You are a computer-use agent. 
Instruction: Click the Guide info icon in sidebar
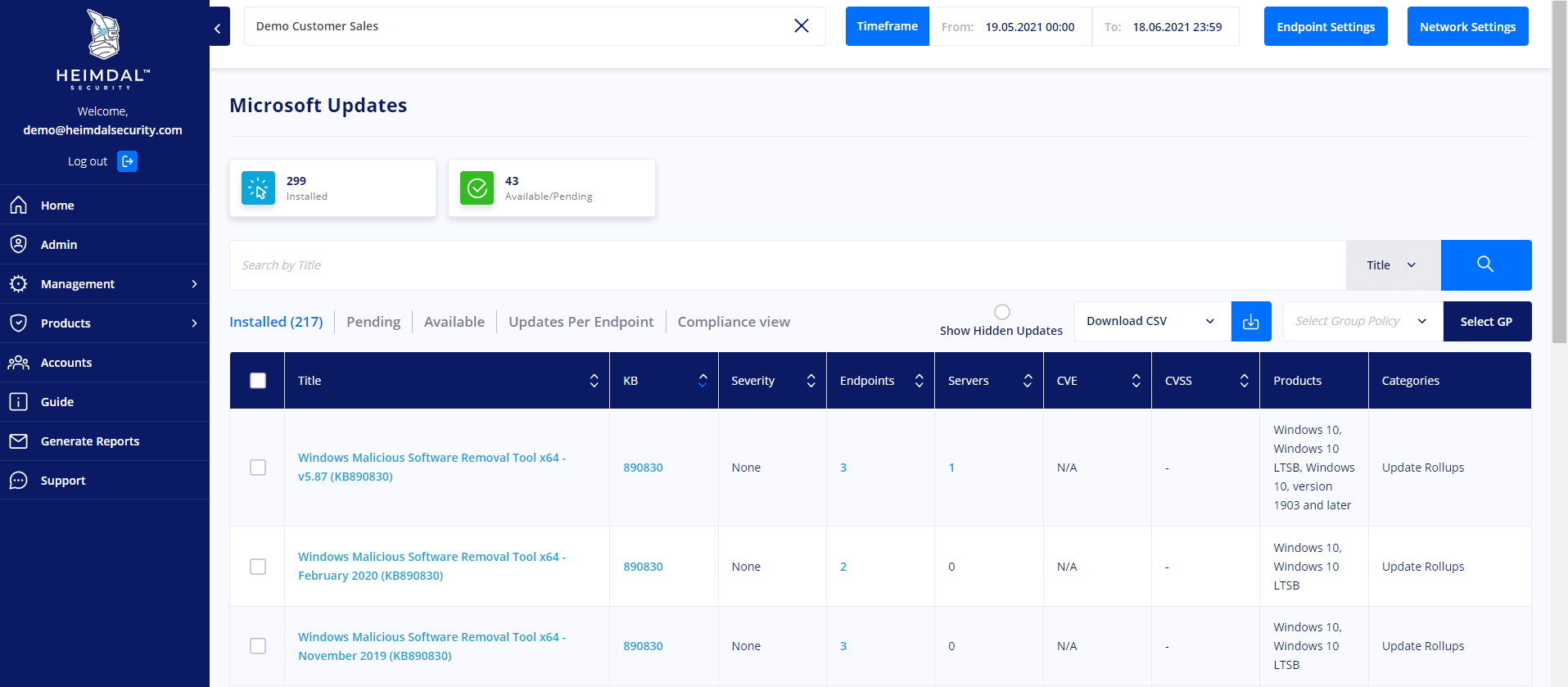pyautogui.click(x=19, y=401)
